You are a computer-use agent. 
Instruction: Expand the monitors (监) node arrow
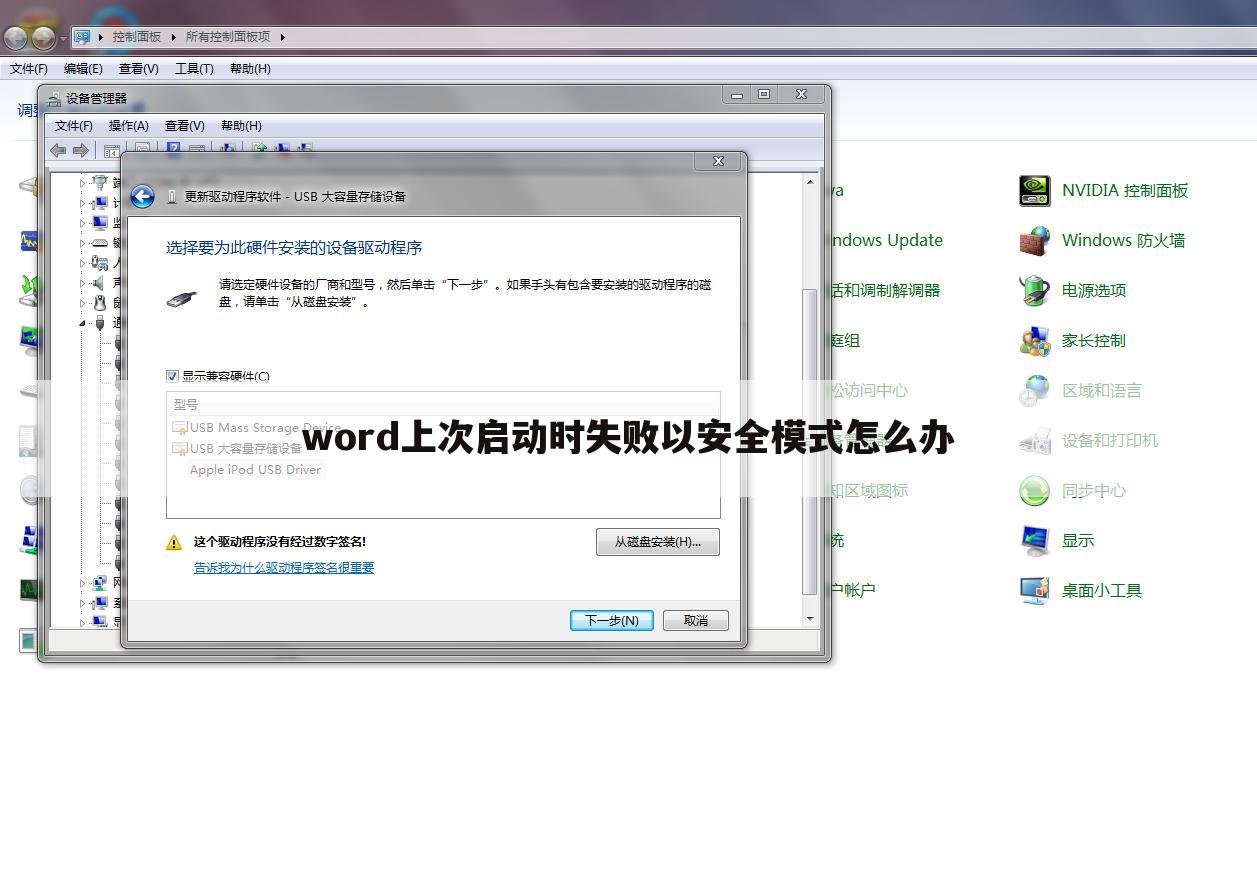click(83, 223)
